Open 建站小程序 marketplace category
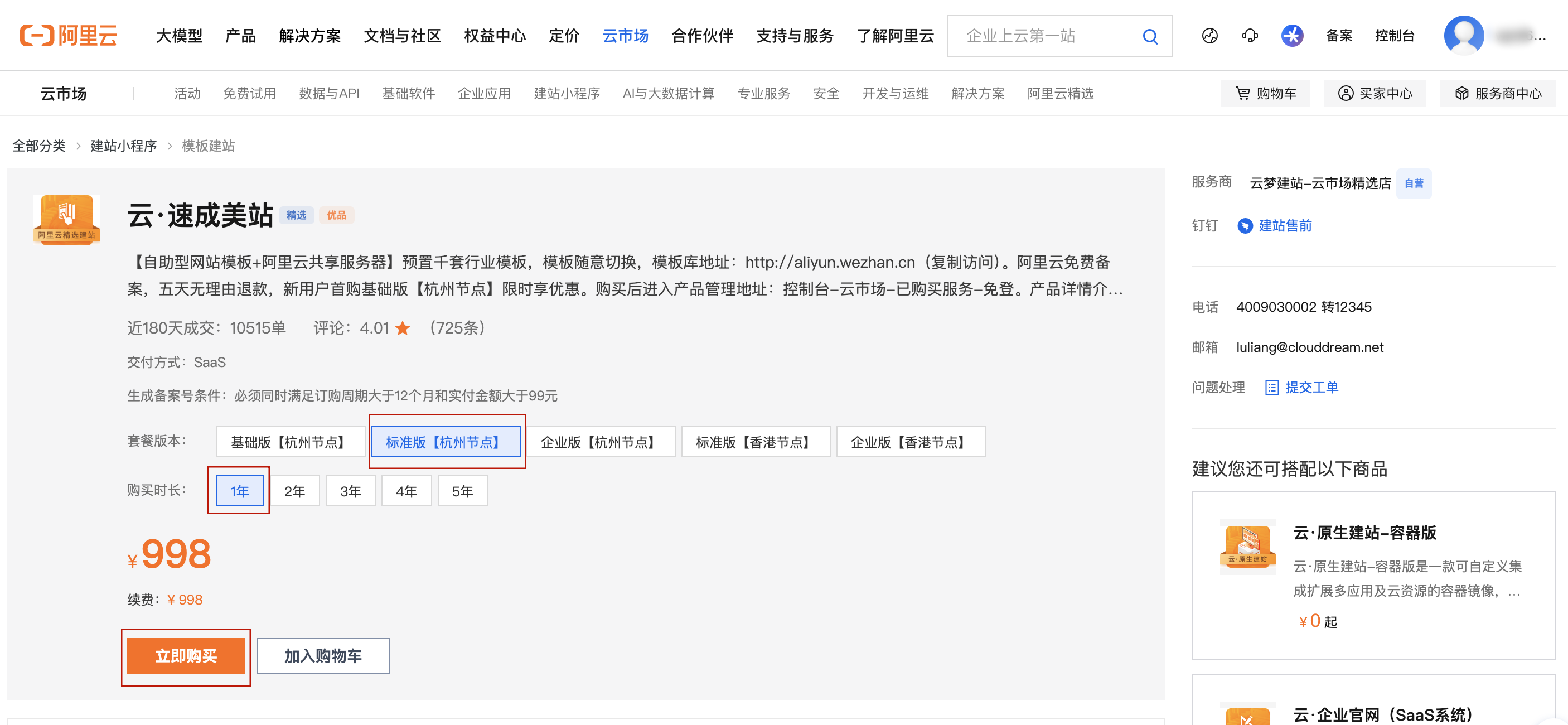Screen dimensions: 1568x725 pyautogui.click(x=567, y=94)
